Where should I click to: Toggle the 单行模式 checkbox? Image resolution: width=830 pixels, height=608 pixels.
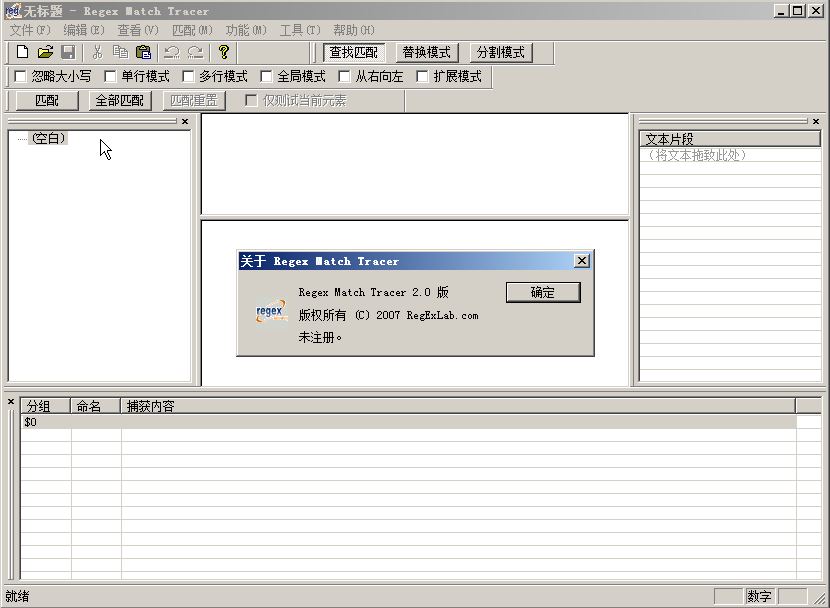click(x=110, y=77)
